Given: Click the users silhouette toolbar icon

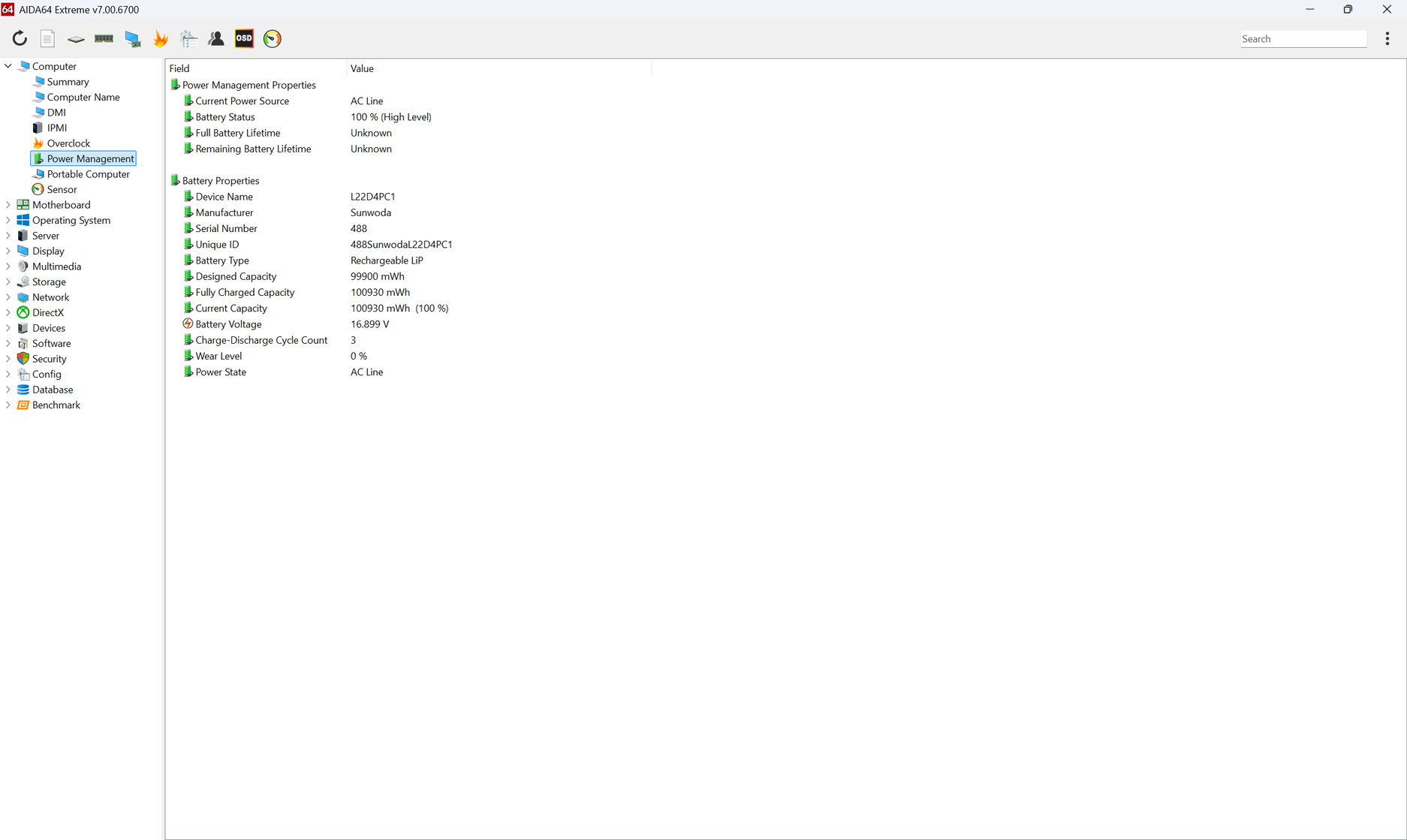Looking at the screenshot, I should (216, 38).
